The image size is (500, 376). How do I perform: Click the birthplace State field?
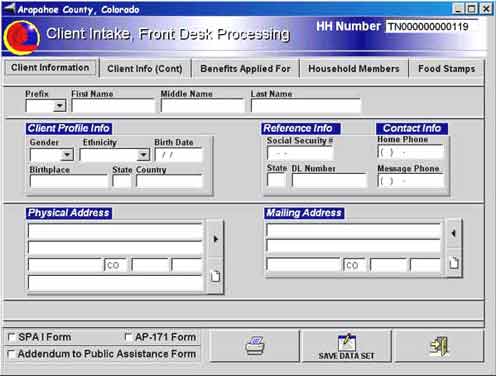tap(122, 182)
